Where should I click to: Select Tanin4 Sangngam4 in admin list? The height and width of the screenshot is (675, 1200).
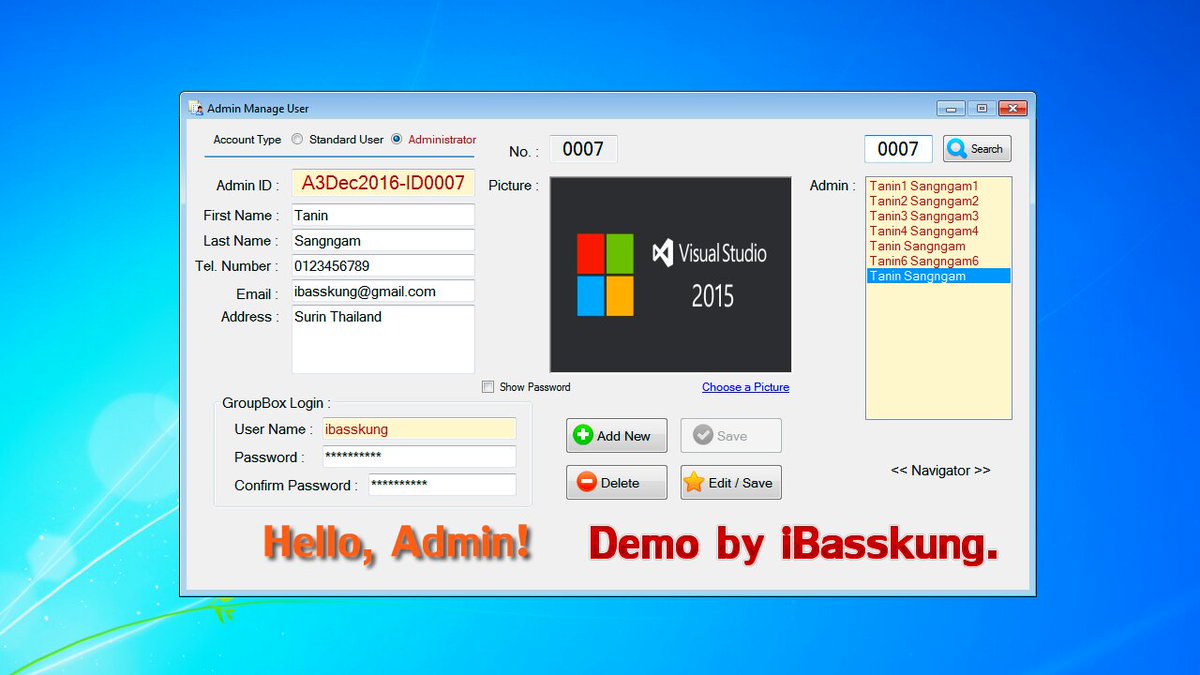(938, 231)
